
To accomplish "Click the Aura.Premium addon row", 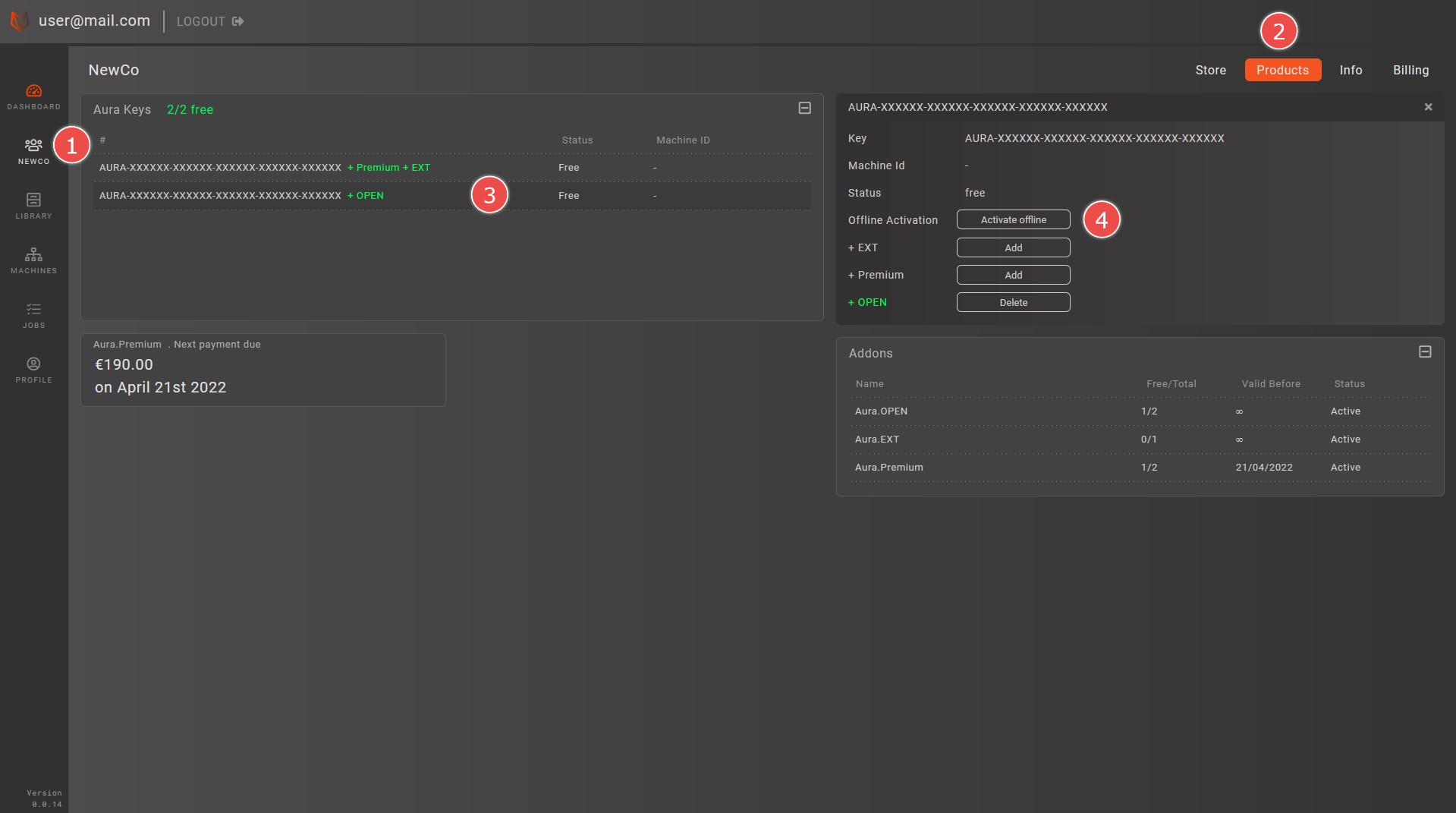I will [1140, 468].
